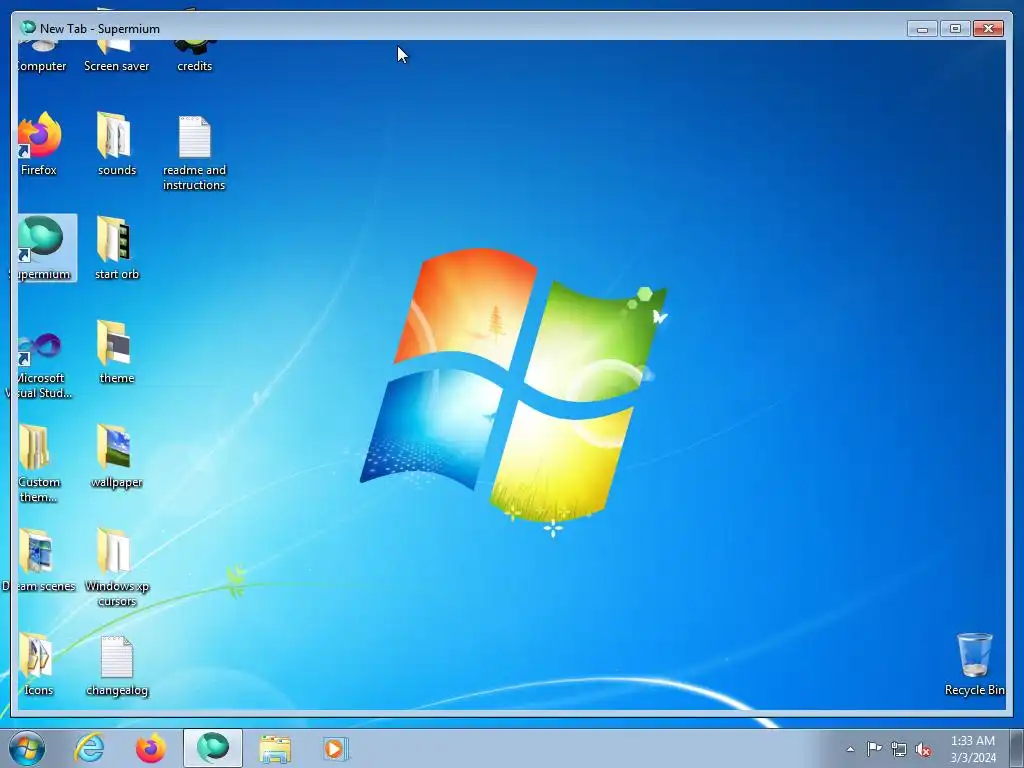Open the Recycle Bin
The height and width of the screenshot is (768, 1024).
(974, 664)
